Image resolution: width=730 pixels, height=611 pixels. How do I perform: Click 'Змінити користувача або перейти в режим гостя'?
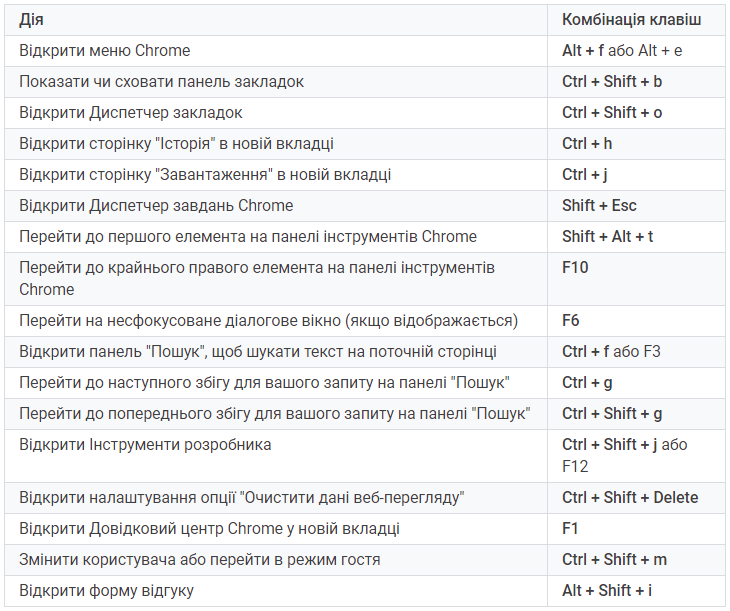coord(200,560)
